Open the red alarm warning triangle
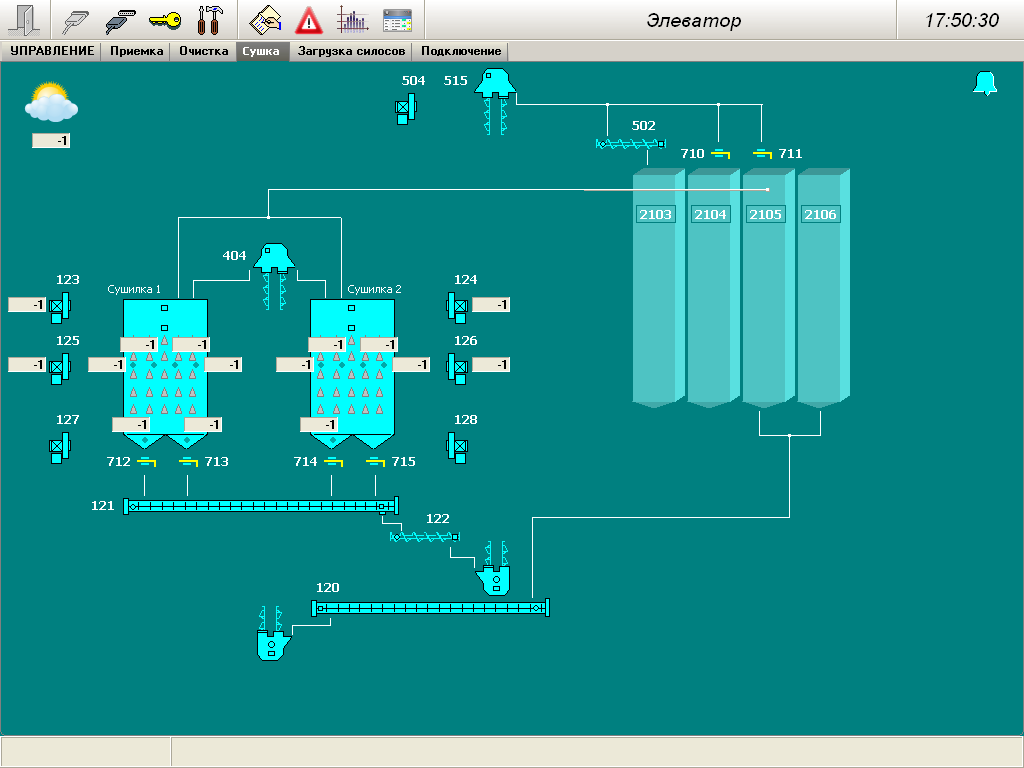The width and height of the screenshot is (1024, 768). tap(309, 20)
